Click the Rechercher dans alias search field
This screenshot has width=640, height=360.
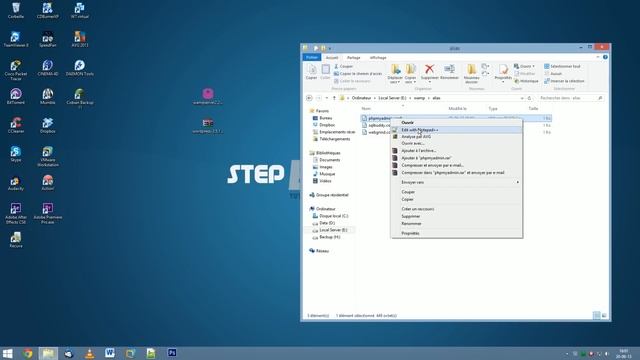[570, 98]
